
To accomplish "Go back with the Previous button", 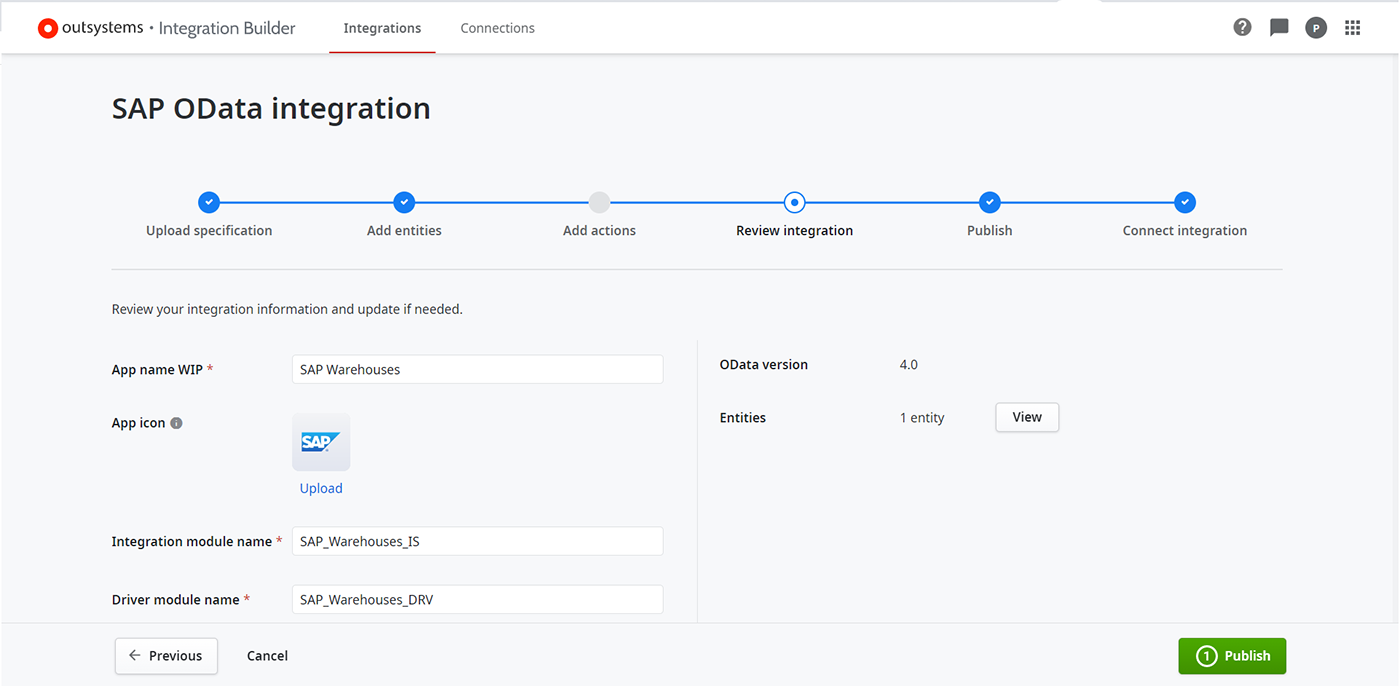I will click(x=166, y=656).
